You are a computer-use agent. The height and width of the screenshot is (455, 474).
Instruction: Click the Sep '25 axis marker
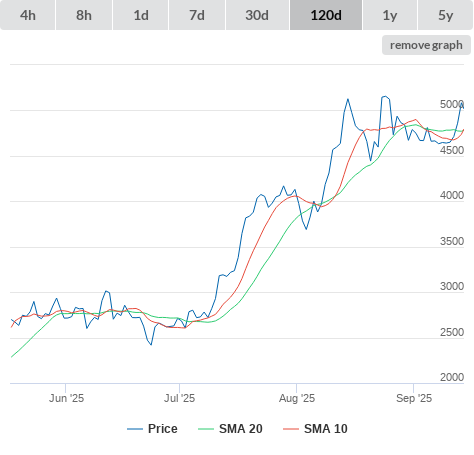(x=414, y=398)
